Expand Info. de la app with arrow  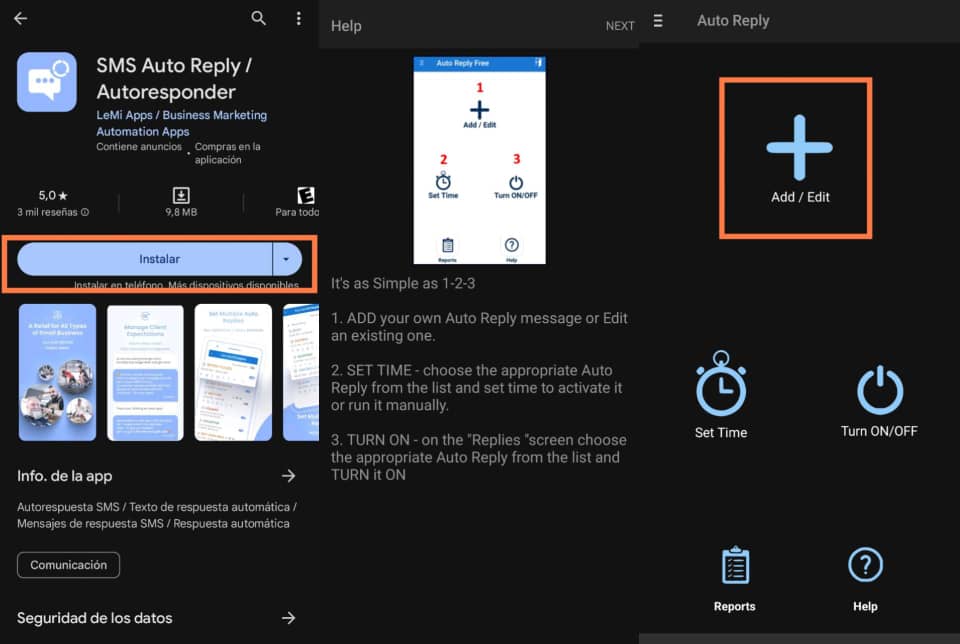tap(288, 476)
